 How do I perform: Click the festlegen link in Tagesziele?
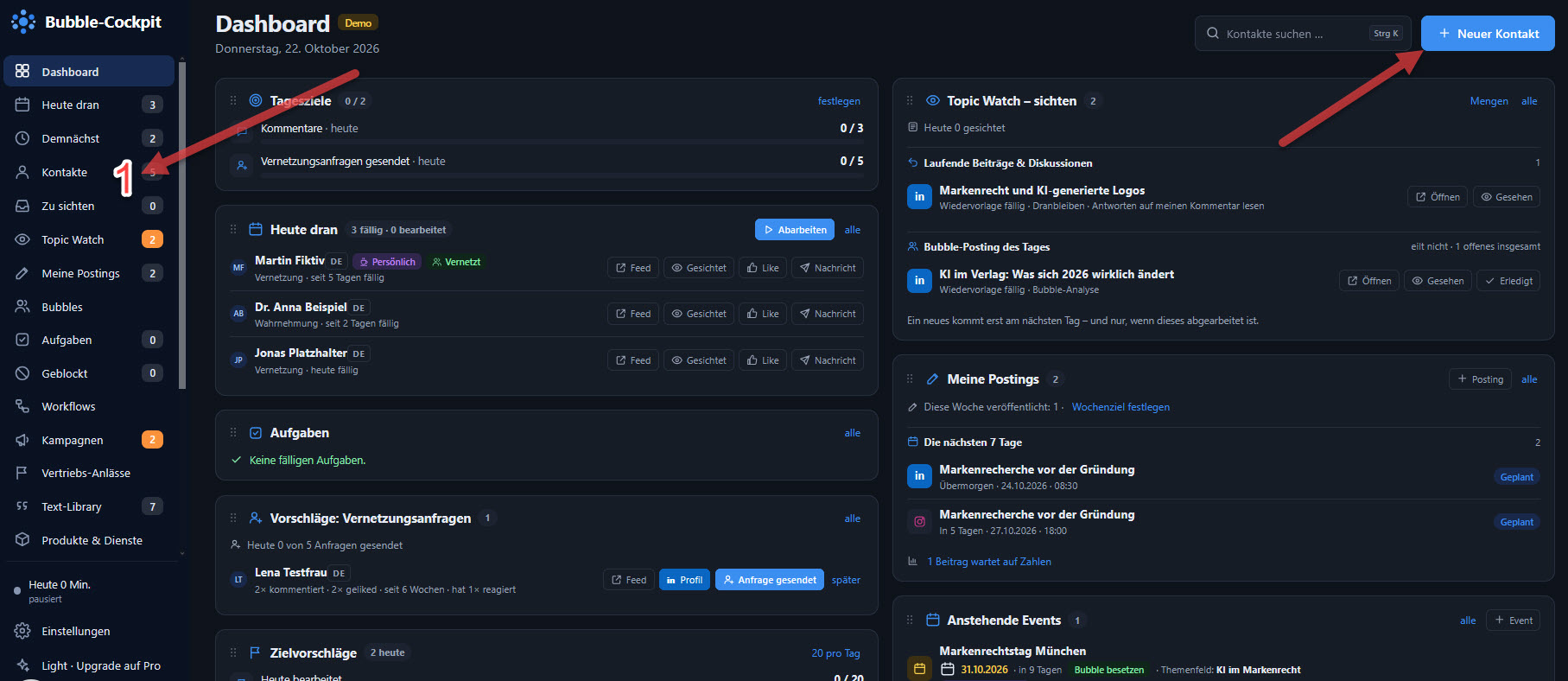coord(839,101)
